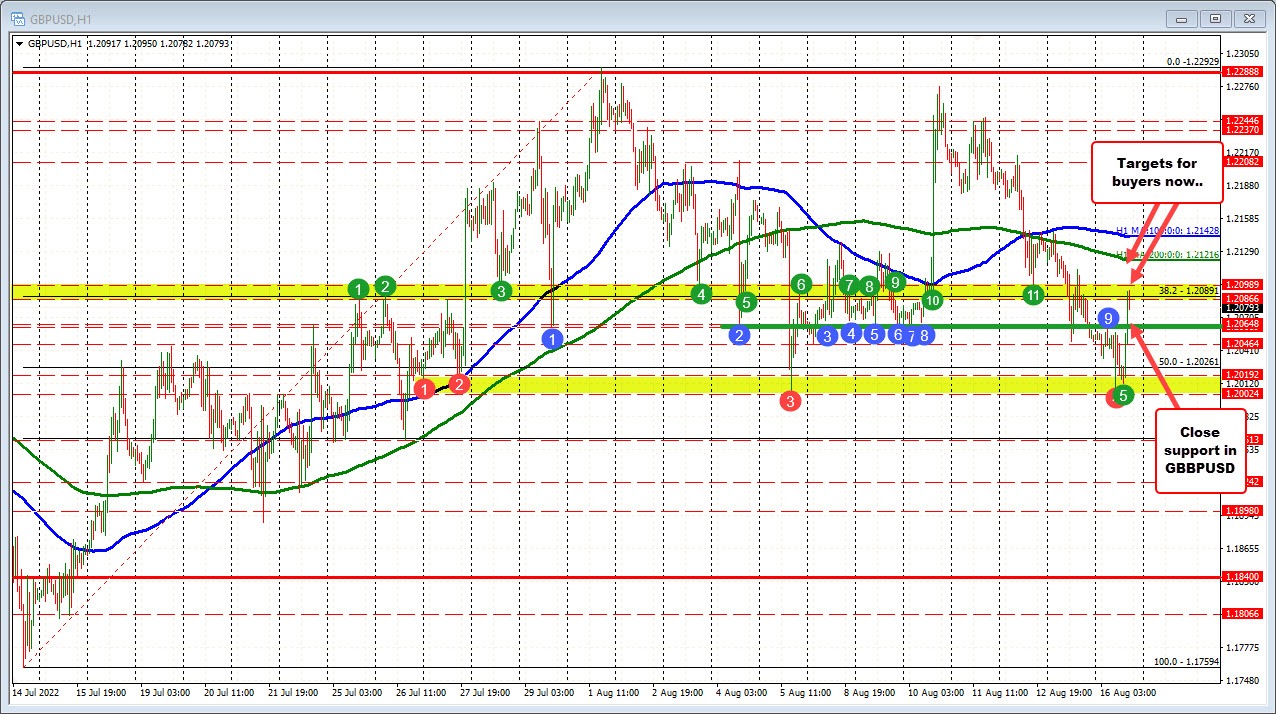Expand the OHLC quote dropdown arrow
The image size is (1276, 714).
20,43
